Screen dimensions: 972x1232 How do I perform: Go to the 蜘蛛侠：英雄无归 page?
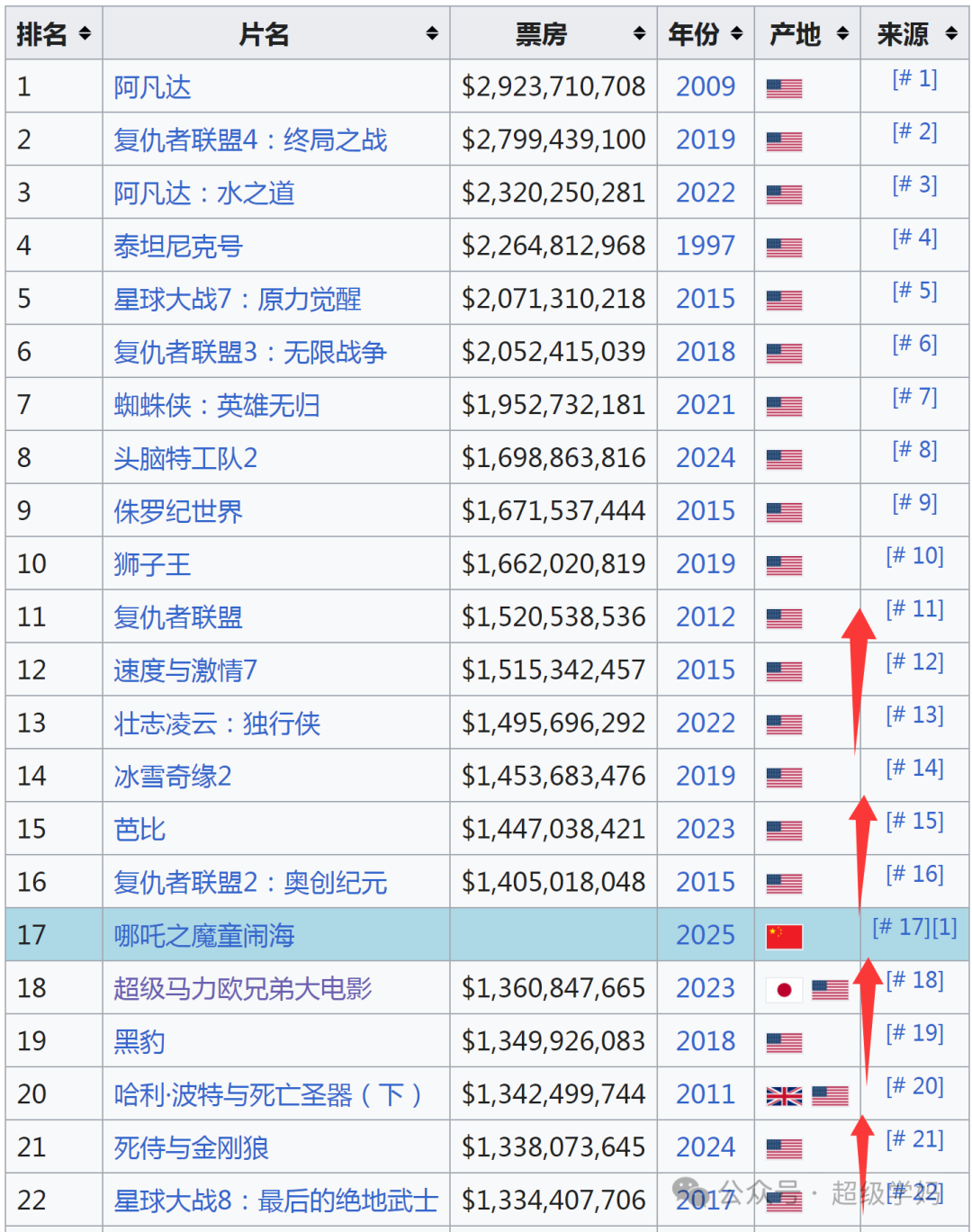coord(217,406)
